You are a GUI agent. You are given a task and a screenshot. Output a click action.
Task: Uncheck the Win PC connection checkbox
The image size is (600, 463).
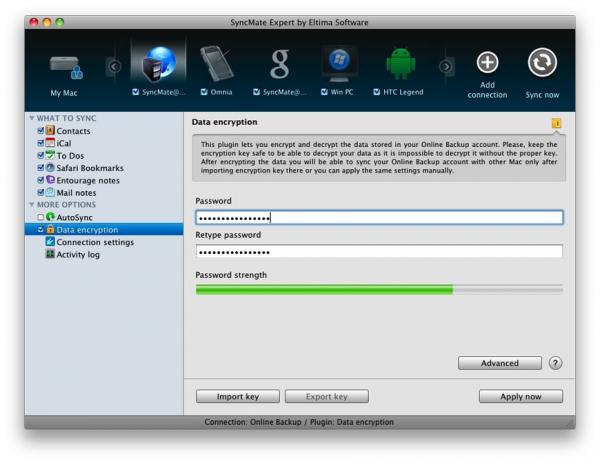[324, 92]
